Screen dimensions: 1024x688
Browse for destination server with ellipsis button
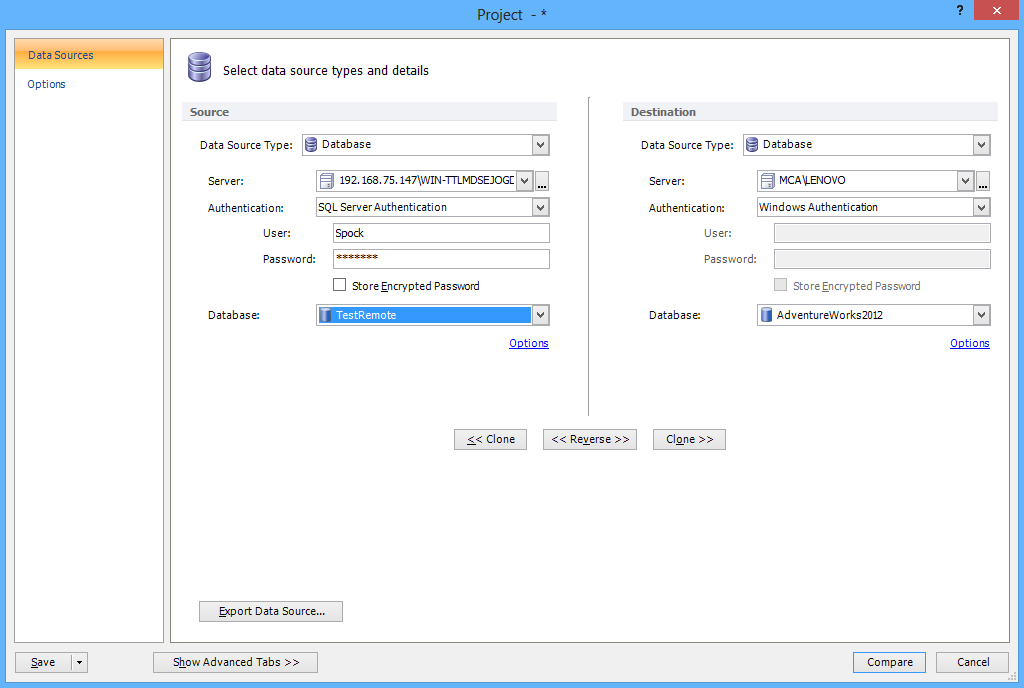point(983,181)
